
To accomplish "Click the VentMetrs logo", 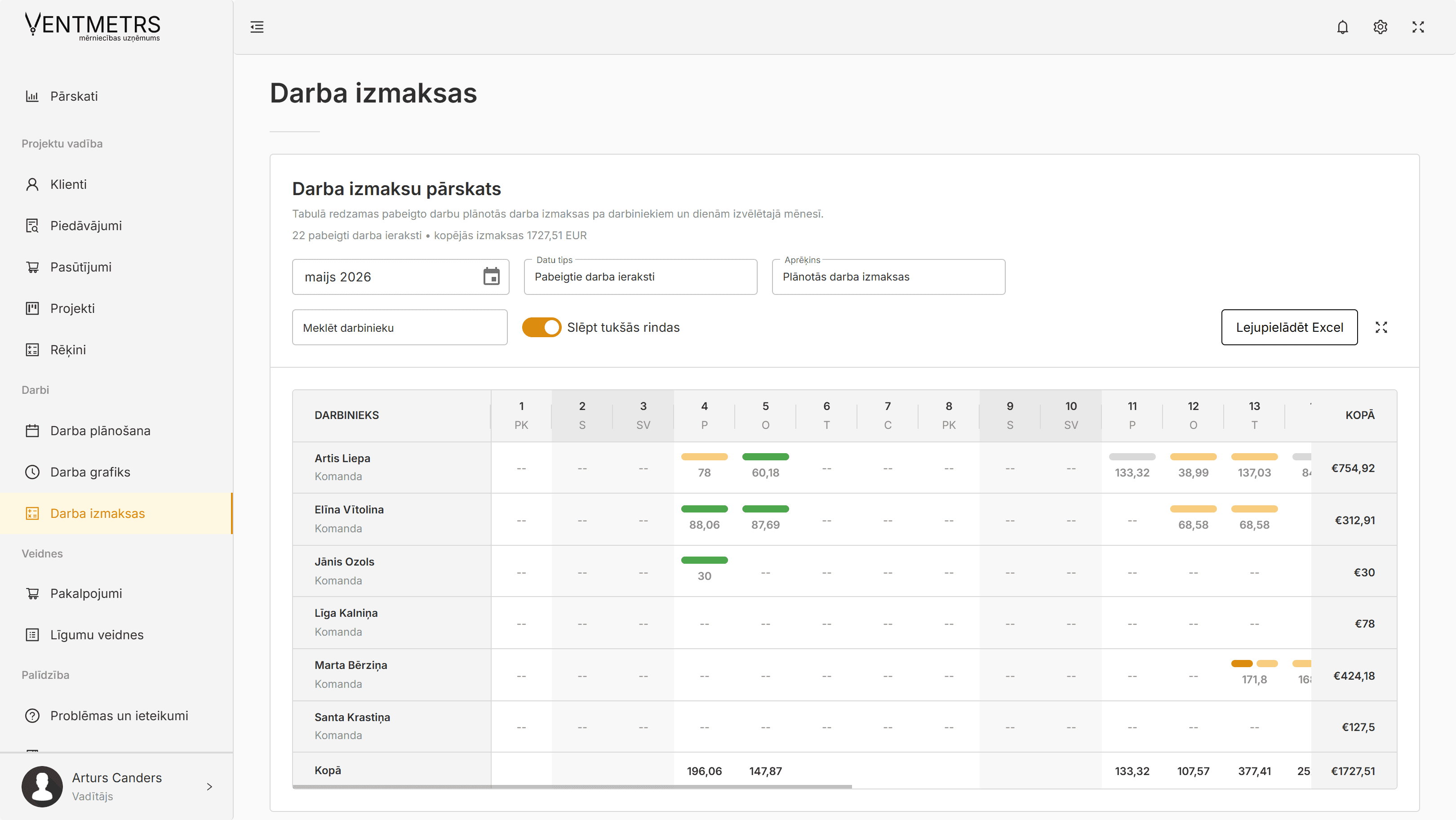I will pyautogui.click(x=93, y=27).
